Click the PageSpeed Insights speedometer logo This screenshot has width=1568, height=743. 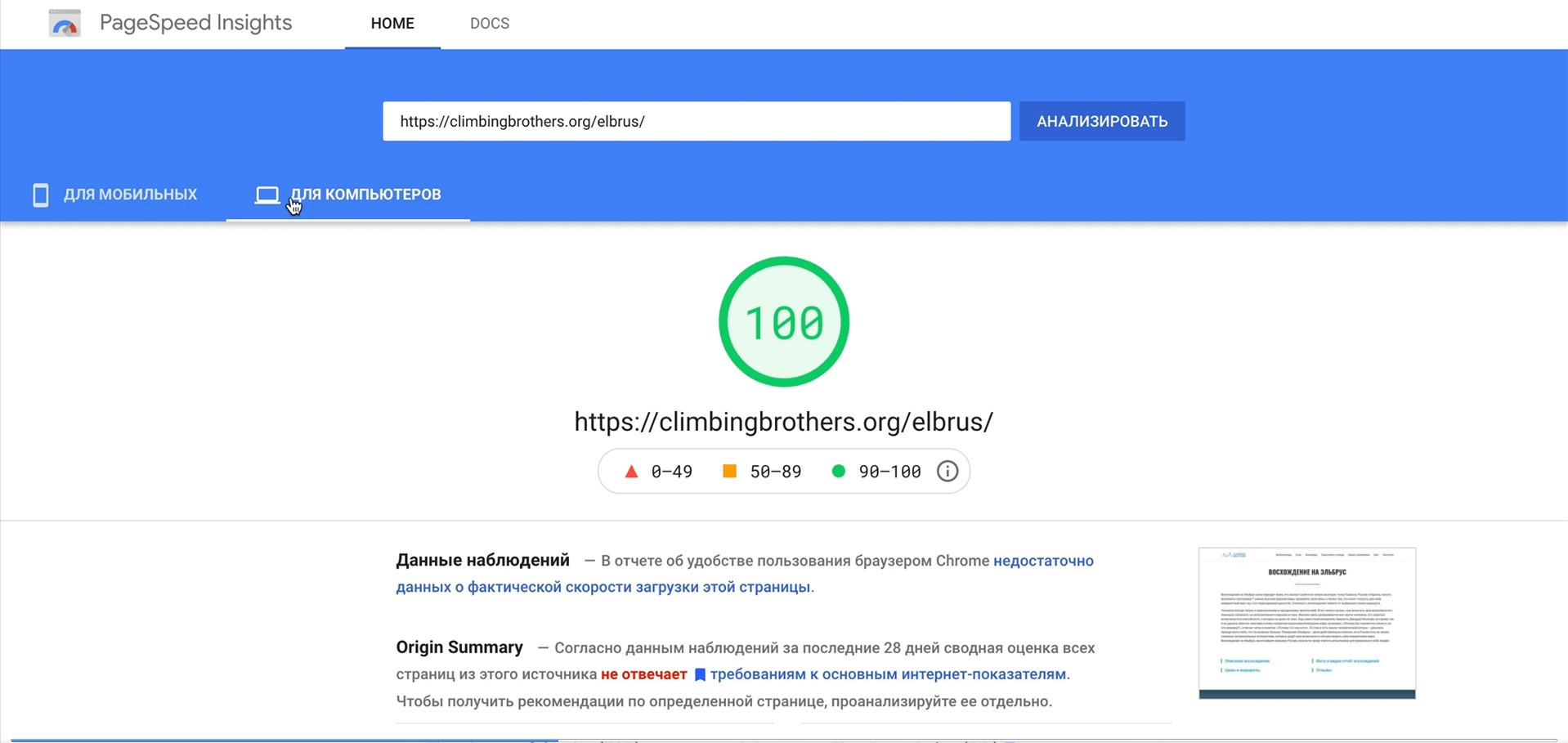click(x=65, y=23)
